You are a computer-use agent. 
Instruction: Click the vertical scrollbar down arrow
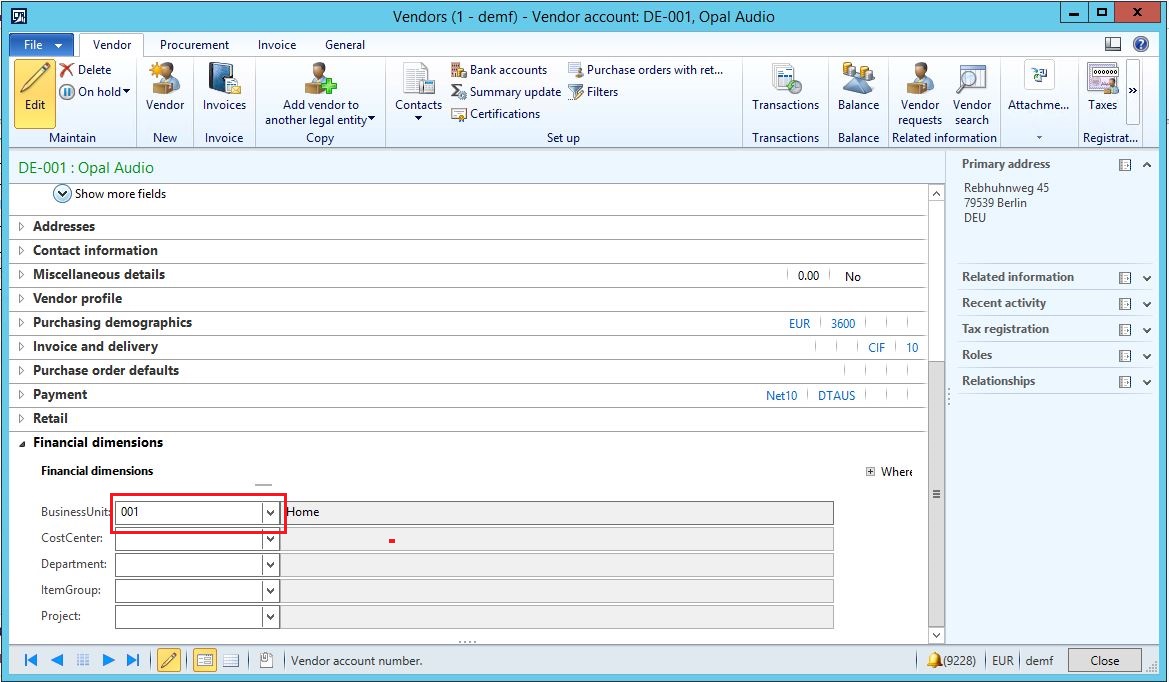click(x=936, y=635)
